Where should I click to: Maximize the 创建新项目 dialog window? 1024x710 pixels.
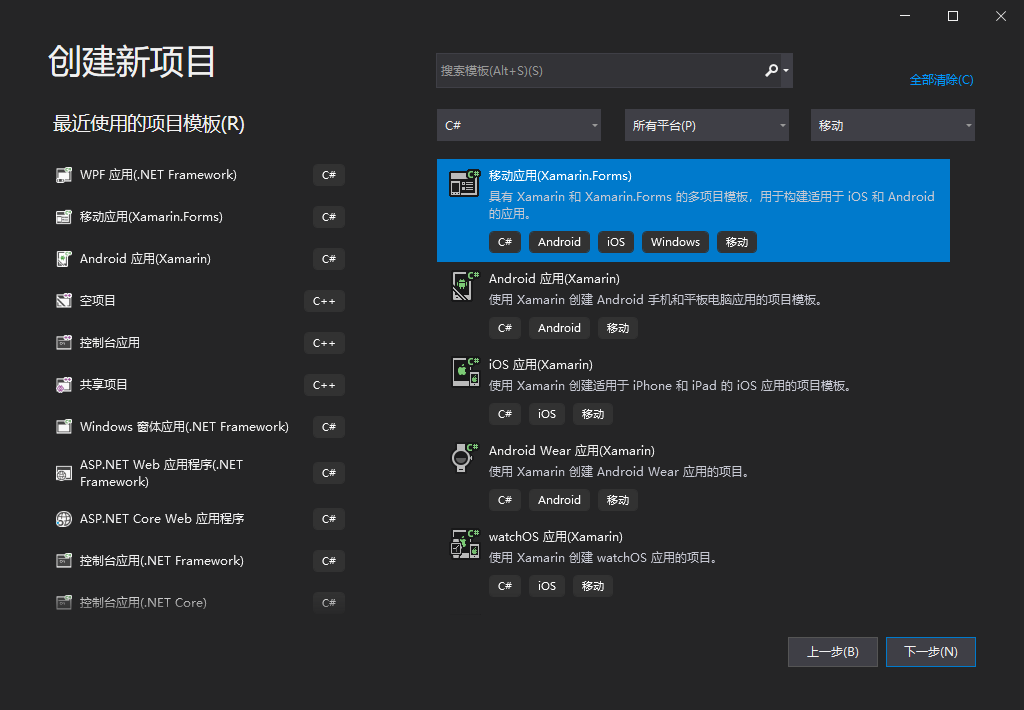[953, 16]
